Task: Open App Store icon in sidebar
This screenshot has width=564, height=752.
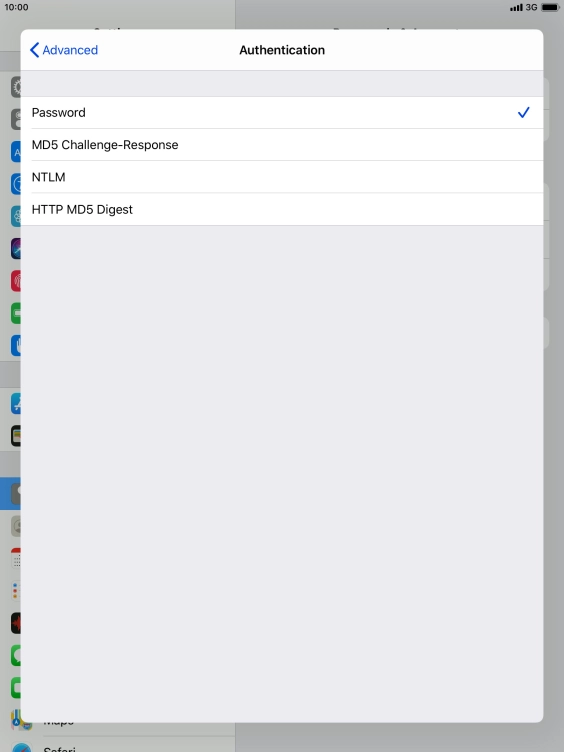Action: (16, 403)
